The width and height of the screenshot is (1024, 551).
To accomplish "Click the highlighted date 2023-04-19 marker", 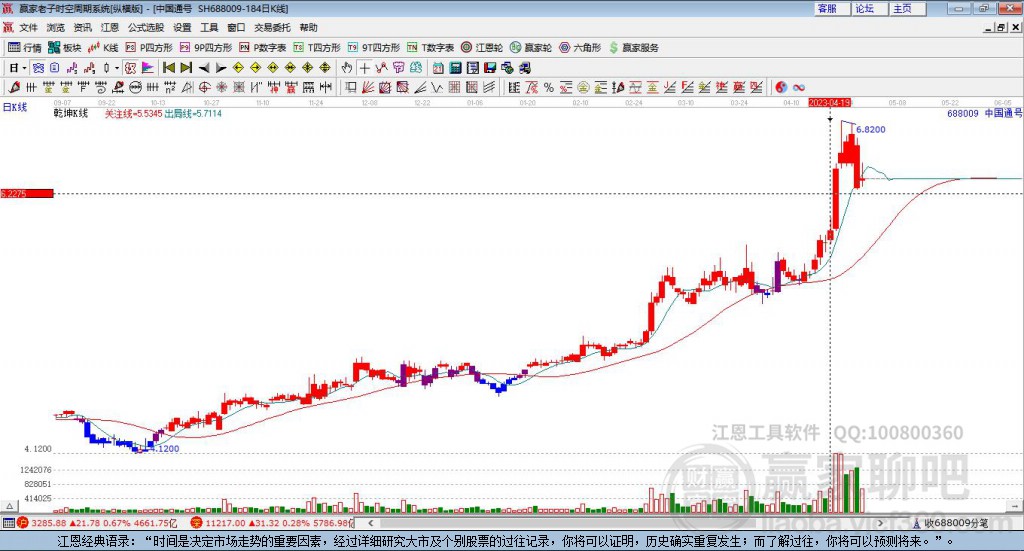I will tap(829, 102).
